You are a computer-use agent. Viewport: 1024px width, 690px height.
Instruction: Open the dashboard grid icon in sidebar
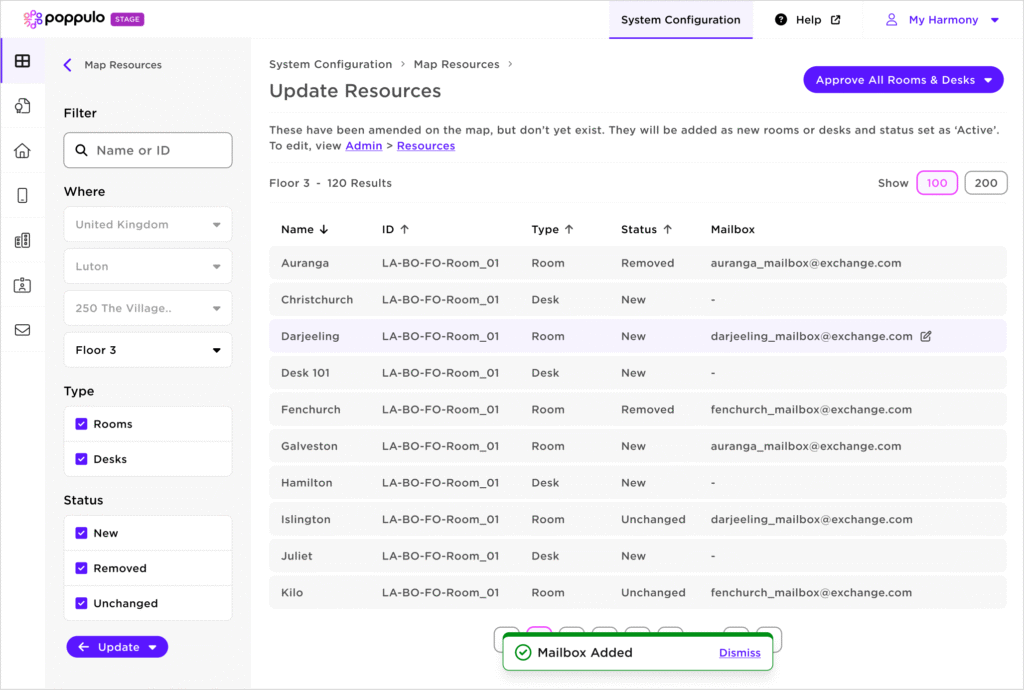click(x=22, y=61)
